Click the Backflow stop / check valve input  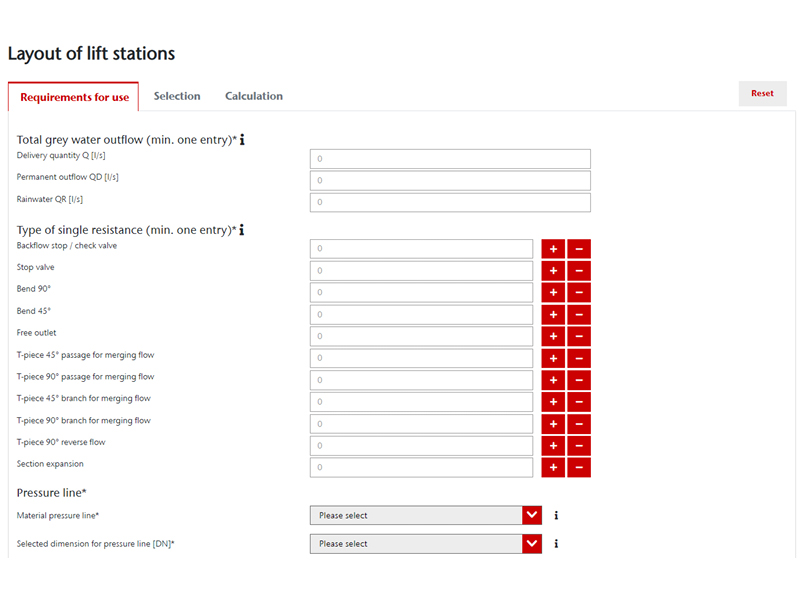421,249
